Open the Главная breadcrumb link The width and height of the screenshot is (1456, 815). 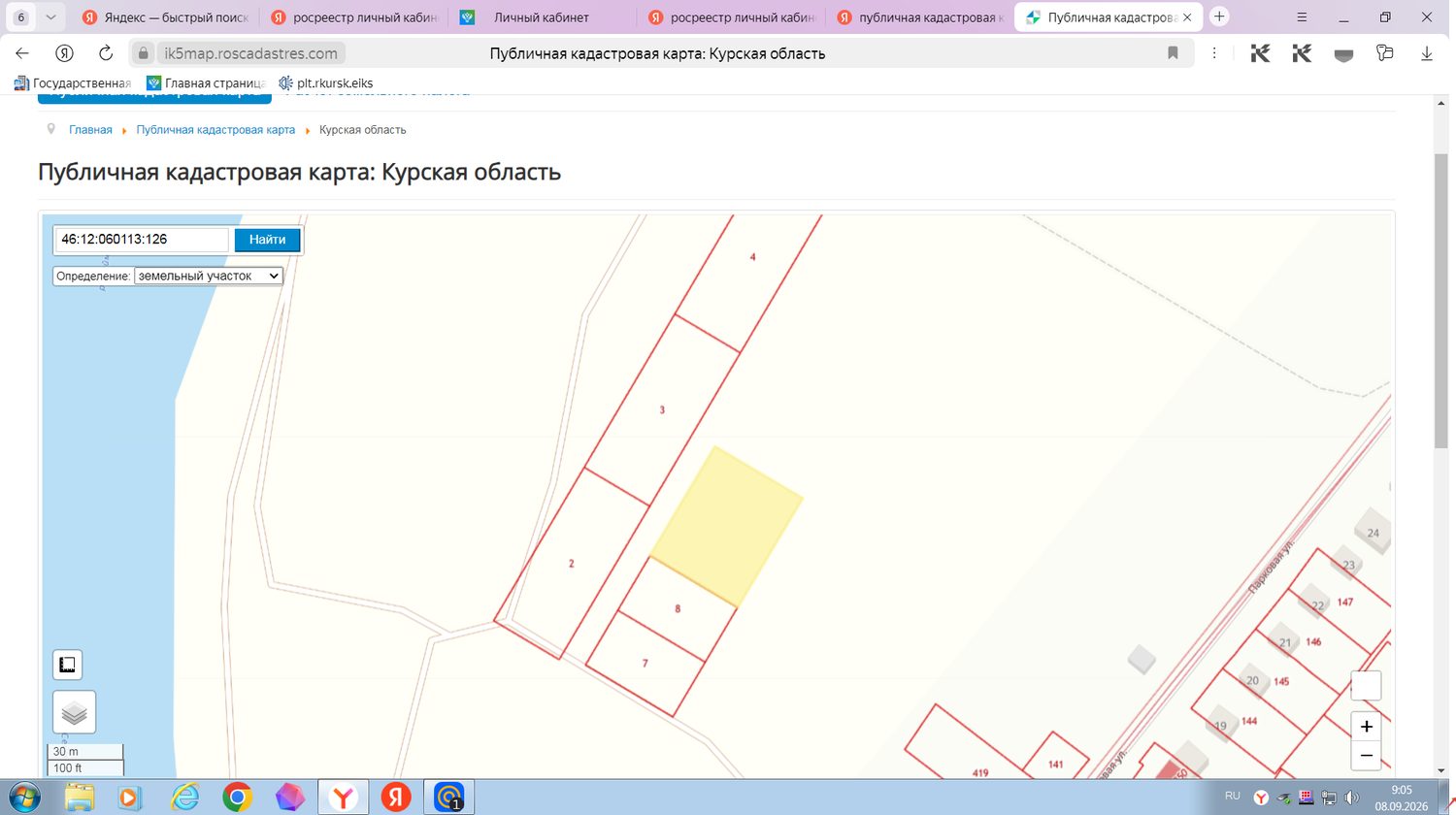pos(90,130)
